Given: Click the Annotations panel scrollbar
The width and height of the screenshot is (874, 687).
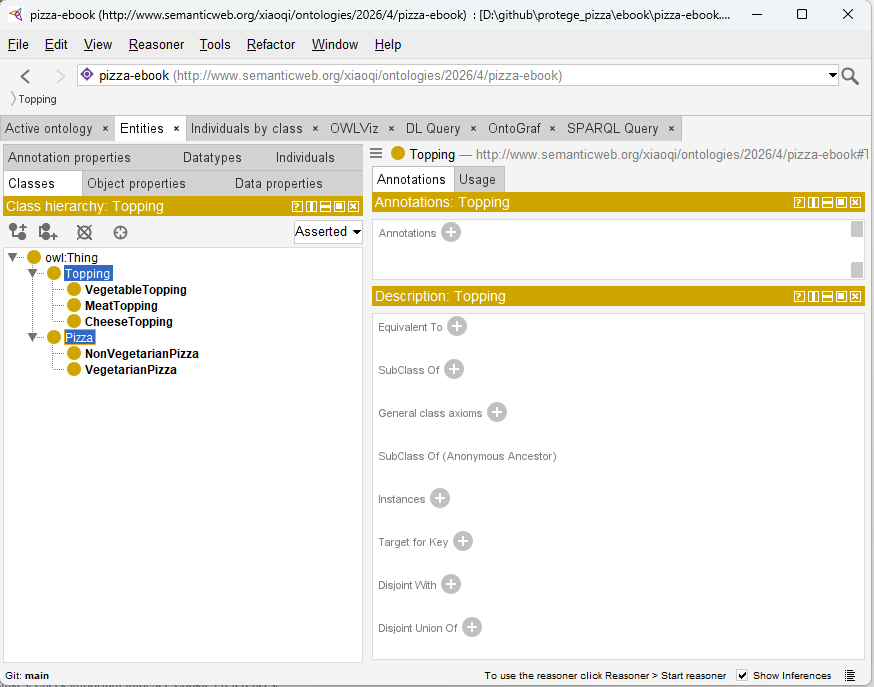Looking at the screenshot, I should pyautogui.click(x=857, y=249).
